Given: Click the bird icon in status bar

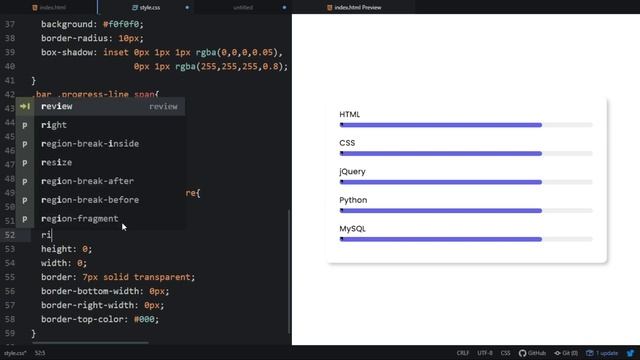Looking at the screenshot, I should pyautogui.click(x=631, y=353).
